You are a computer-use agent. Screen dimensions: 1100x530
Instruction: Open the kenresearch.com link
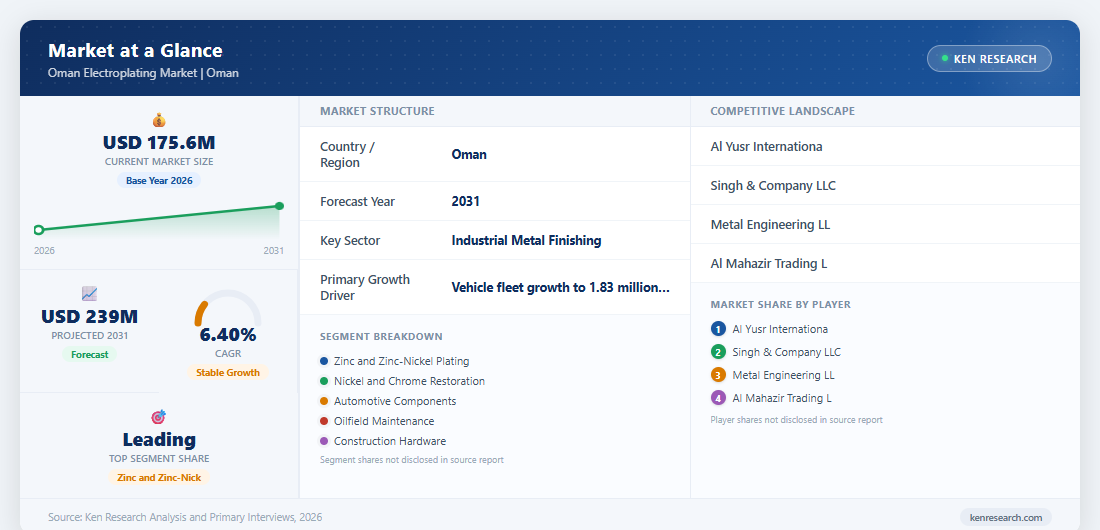pyautogui.click(x=1005, y=517)
